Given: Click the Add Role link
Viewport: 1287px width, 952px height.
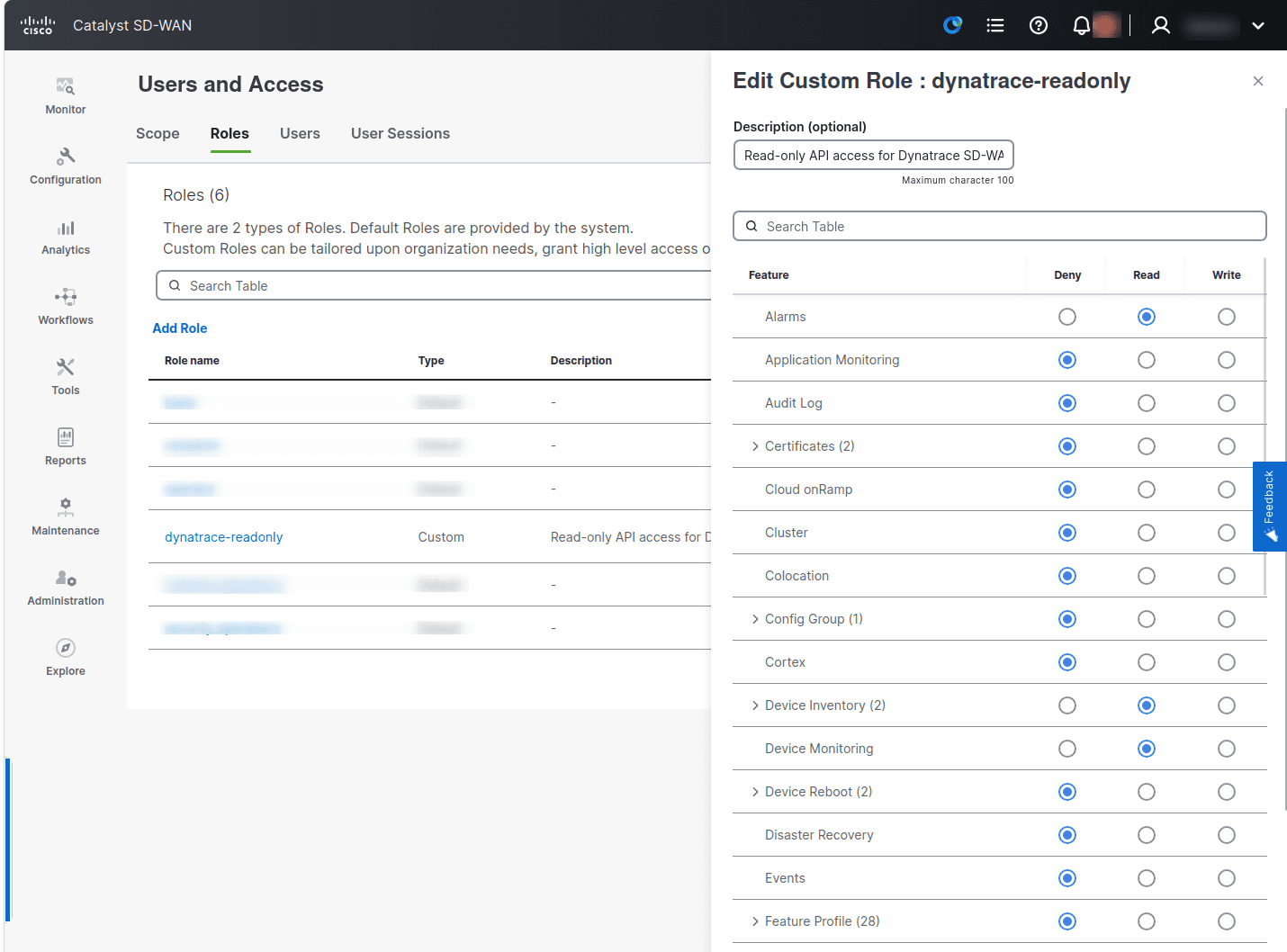Looking at the screenshot, I should [180, 328].
